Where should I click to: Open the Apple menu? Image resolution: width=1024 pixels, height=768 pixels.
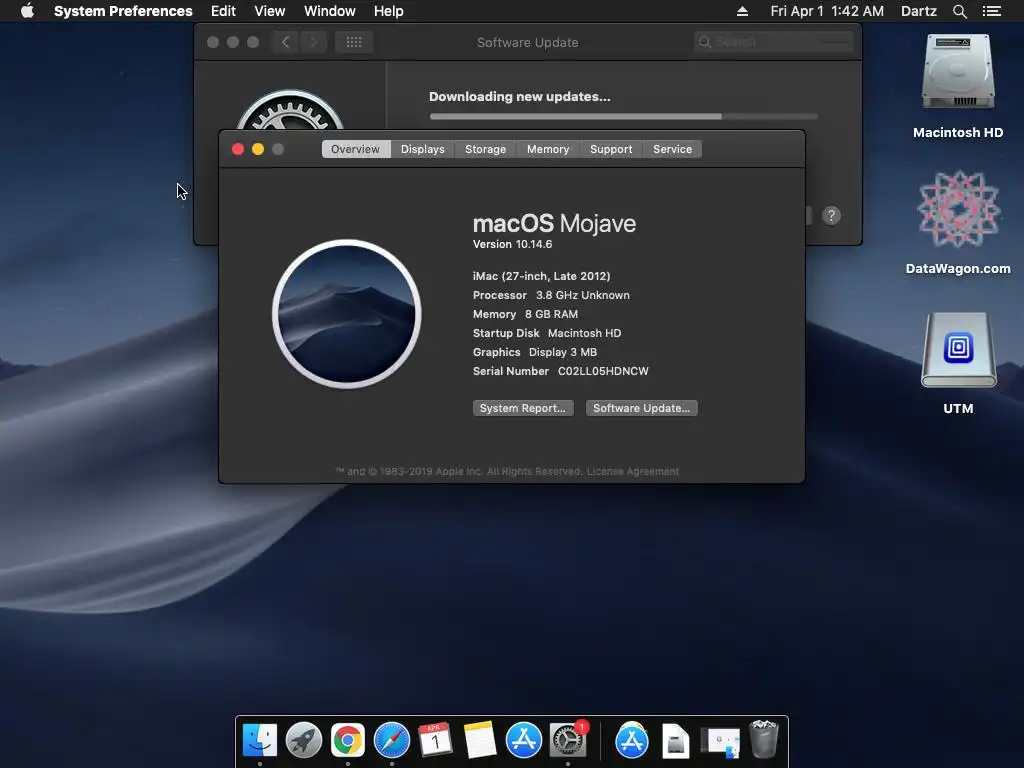(27, 11)
